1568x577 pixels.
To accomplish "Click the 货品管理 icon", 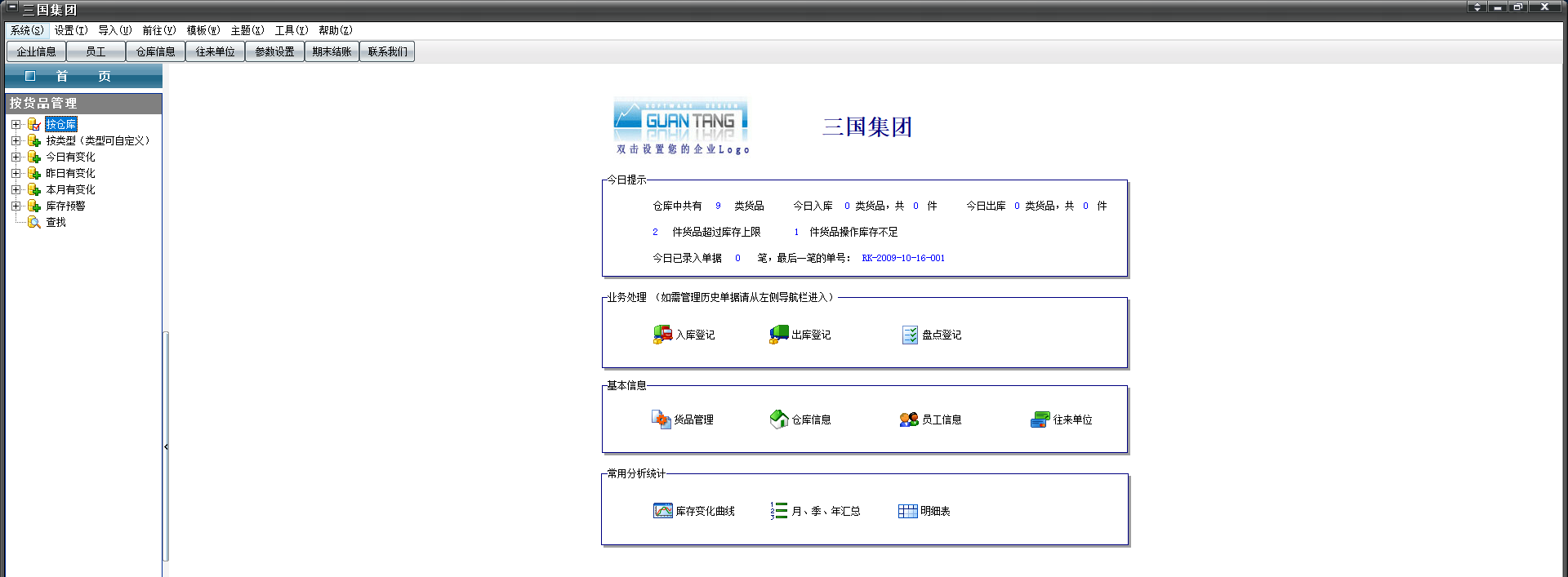I will [x=661, y=419].
